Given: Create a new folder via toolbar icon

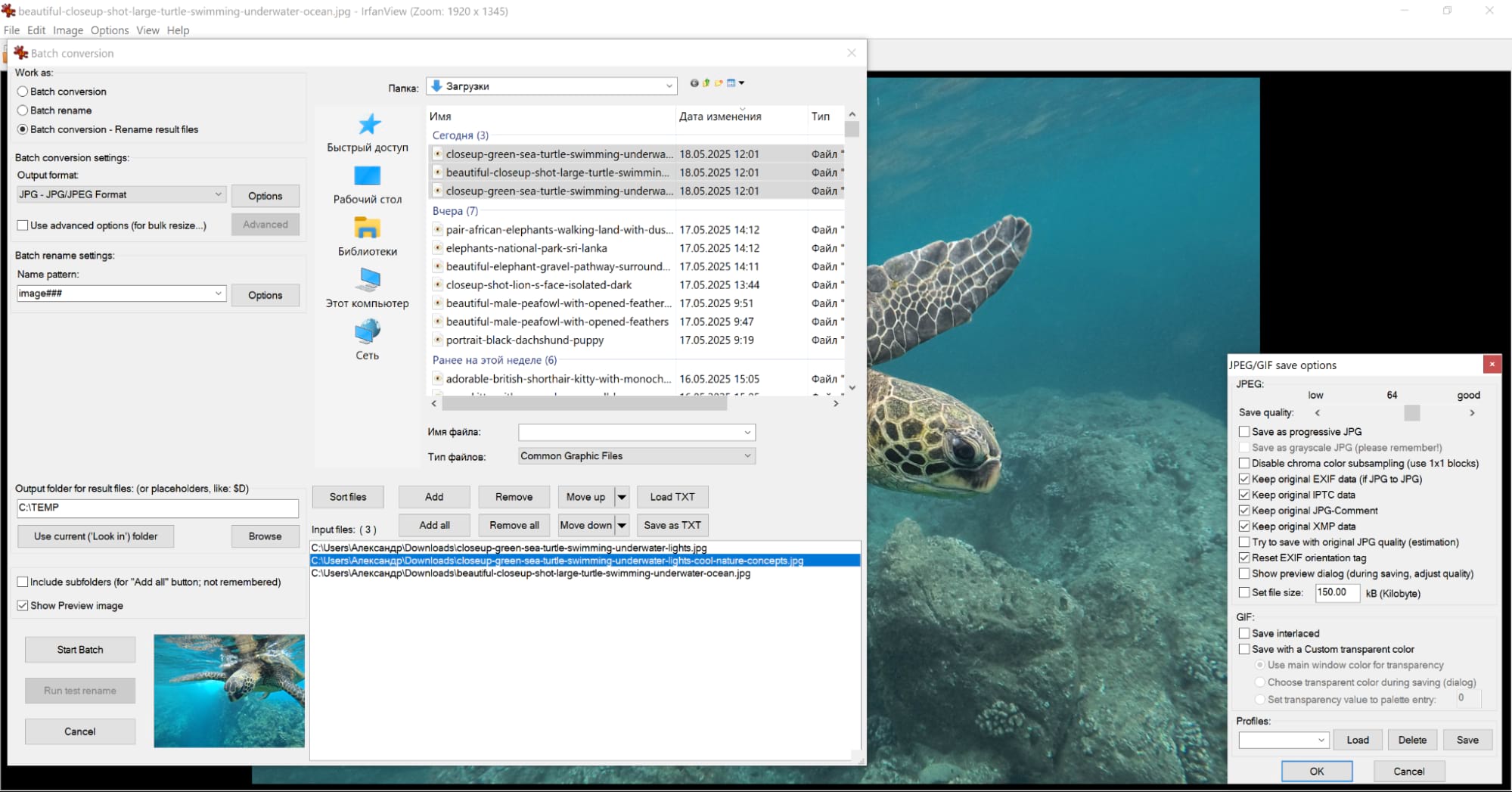Looking at the screenshot, I should (719, 83).
